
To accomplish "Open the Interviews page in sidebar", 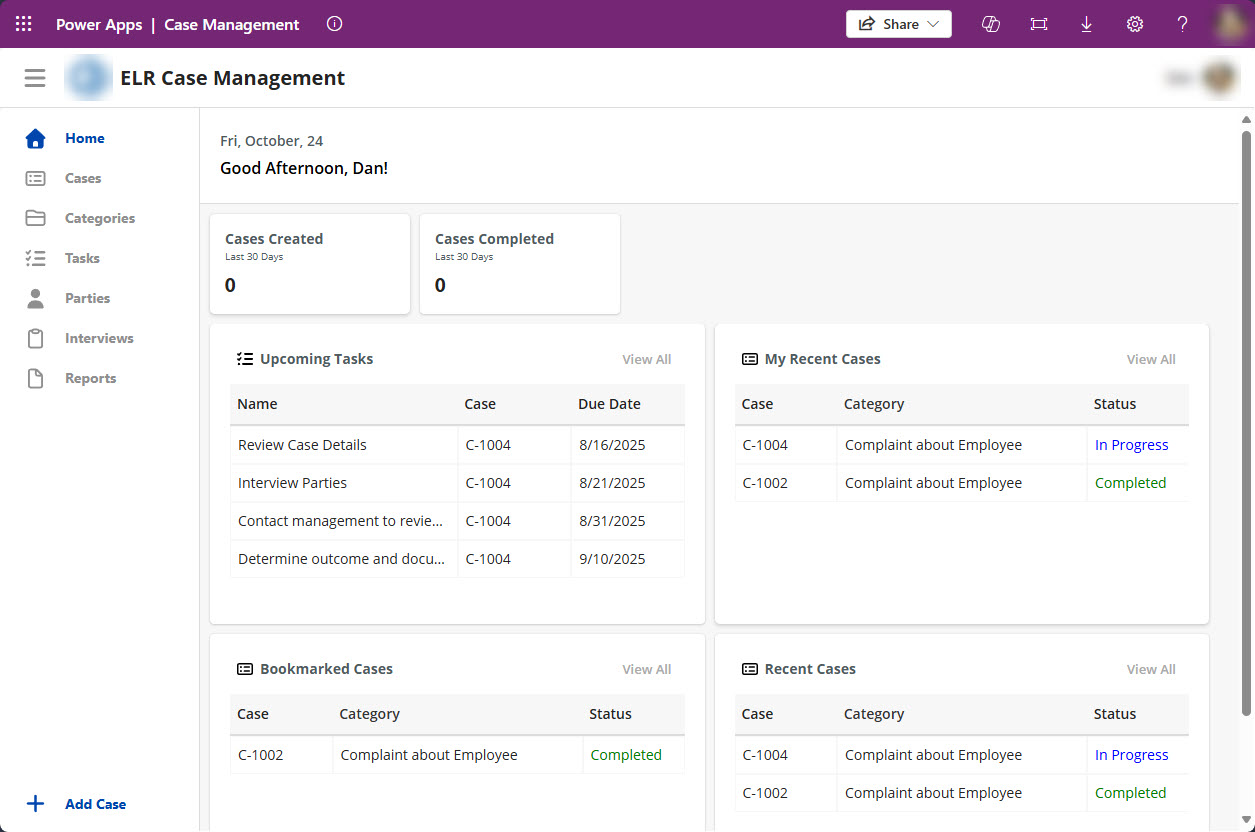I will [x=99, y=338].
